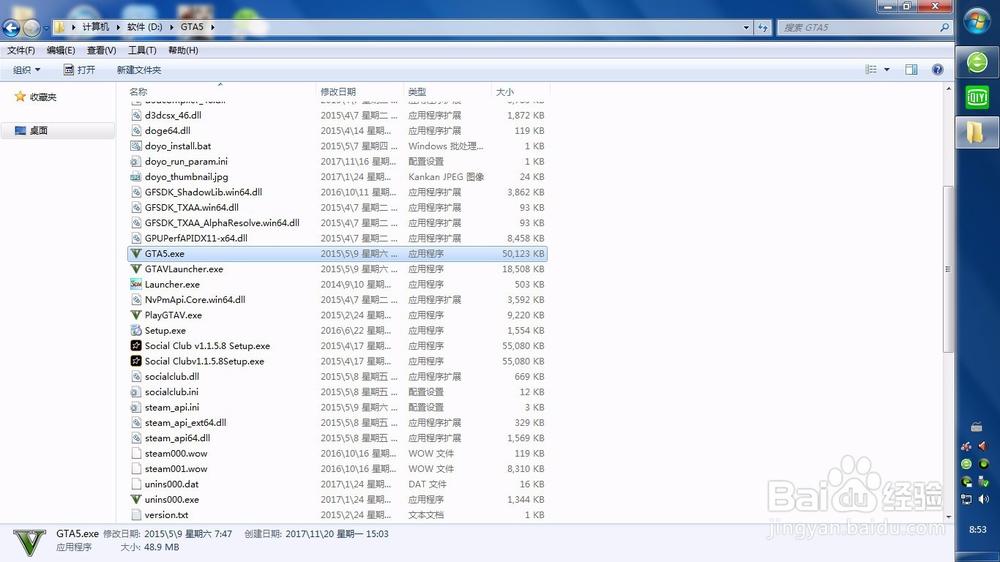Image resolution: width=1000 pixels, height=562 pixels.
Task: Click the doyo_install.bat file icon
Action: pos(136,146)
